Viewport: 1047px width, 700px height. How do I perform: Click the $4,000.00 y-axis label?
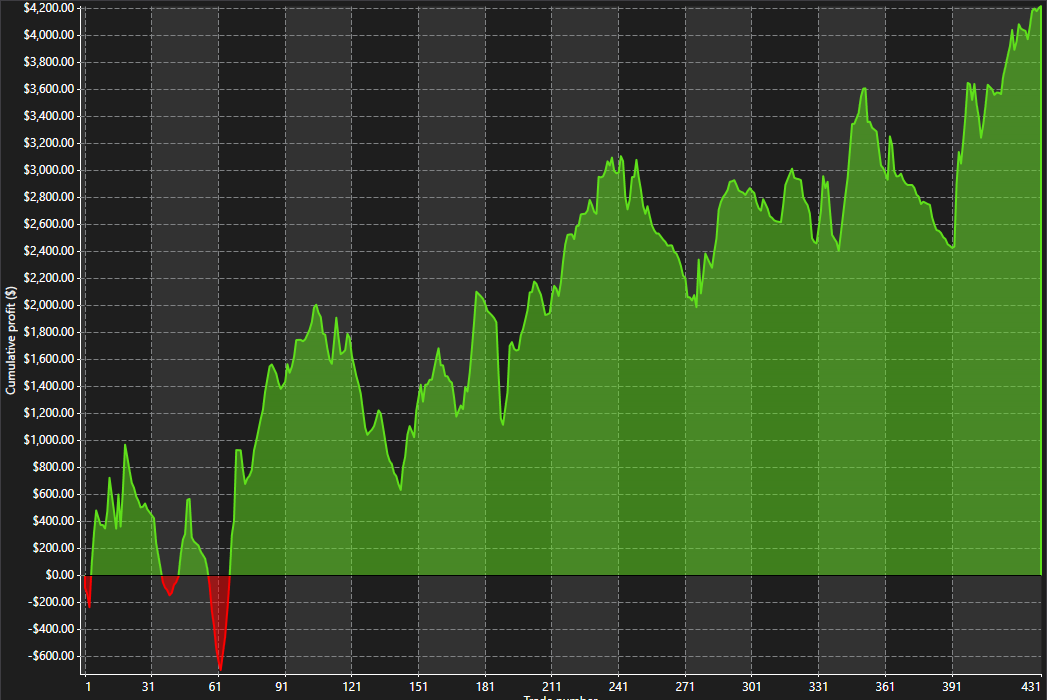tap(49, 35)
